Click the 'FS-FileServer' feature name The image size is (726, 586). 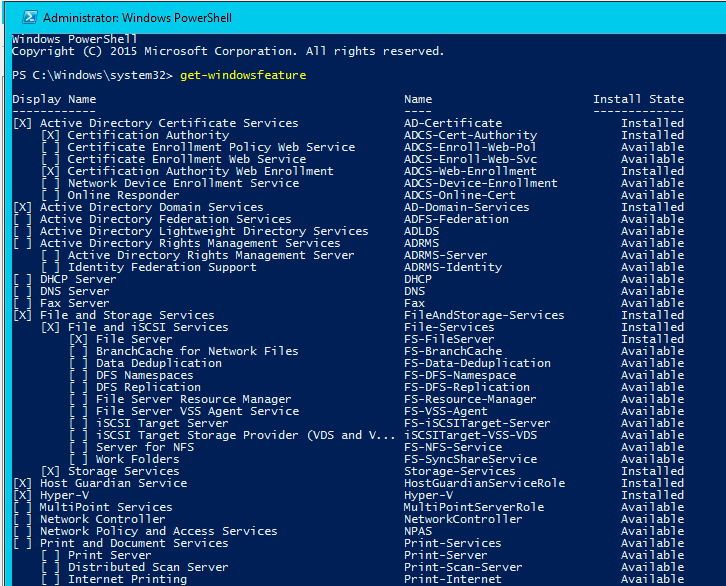point(449,339)
